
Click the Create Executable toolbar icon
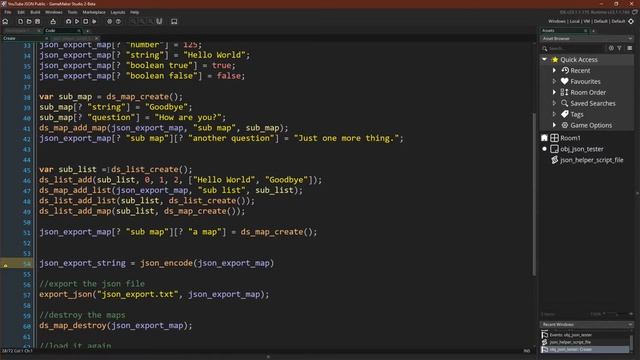[53, 21]
